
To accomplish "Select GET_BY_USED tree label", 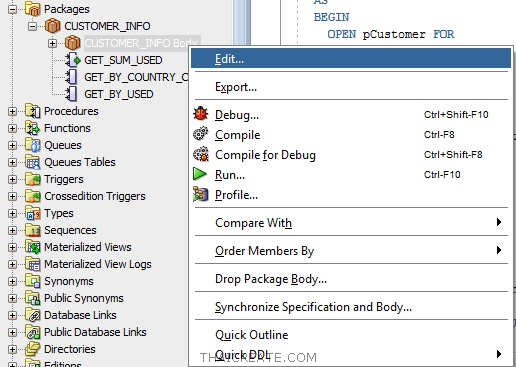I will click(119, 94).
